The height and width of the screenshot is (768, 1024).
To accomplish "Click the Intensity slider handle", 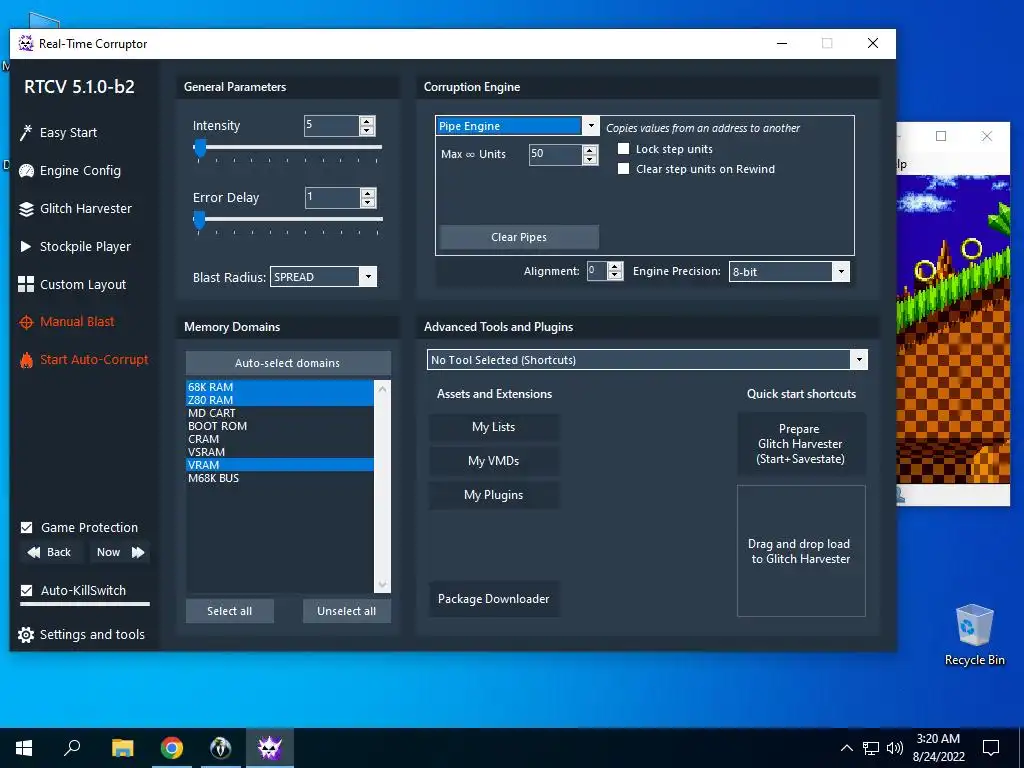I will coord(200,148).
